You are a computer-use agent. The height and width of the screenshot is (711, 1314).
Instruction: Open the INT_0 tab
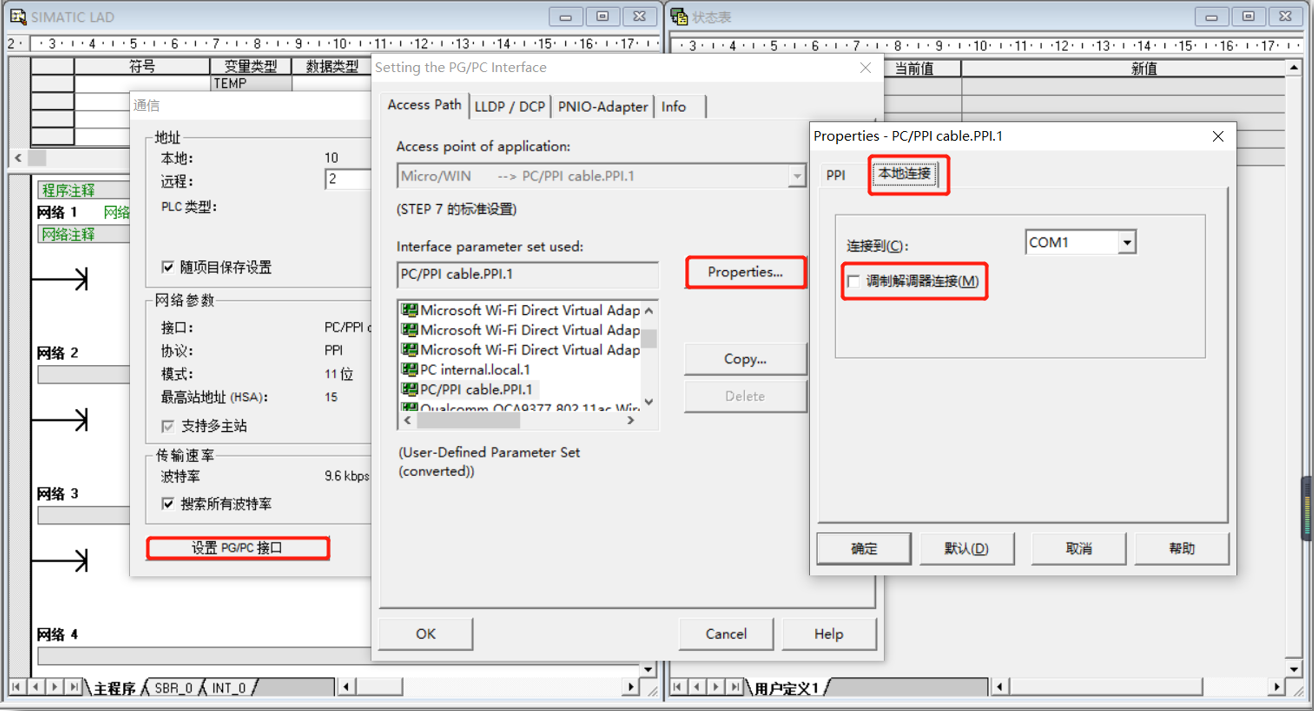pyautogui.click(x=228, y=688)
